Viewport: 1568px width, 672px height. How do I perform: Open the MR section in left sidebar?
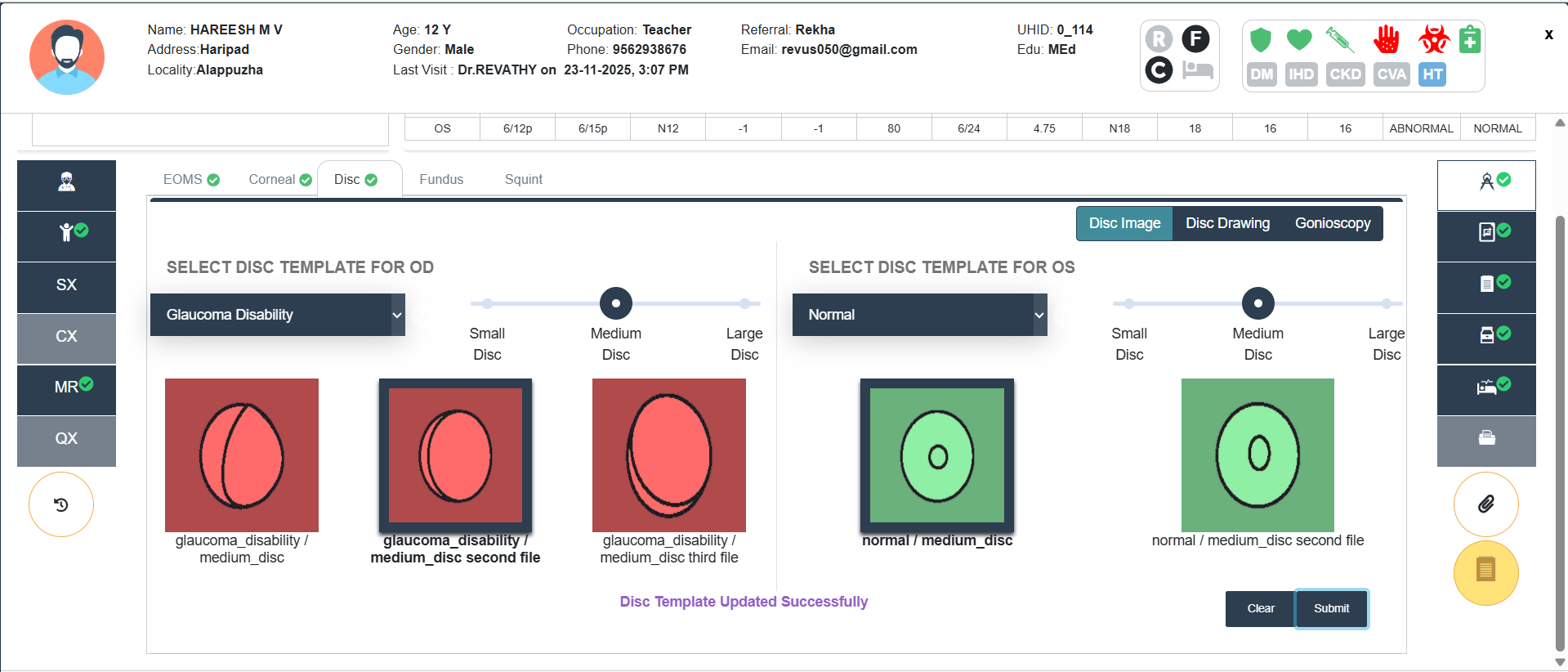pos(67,388)
